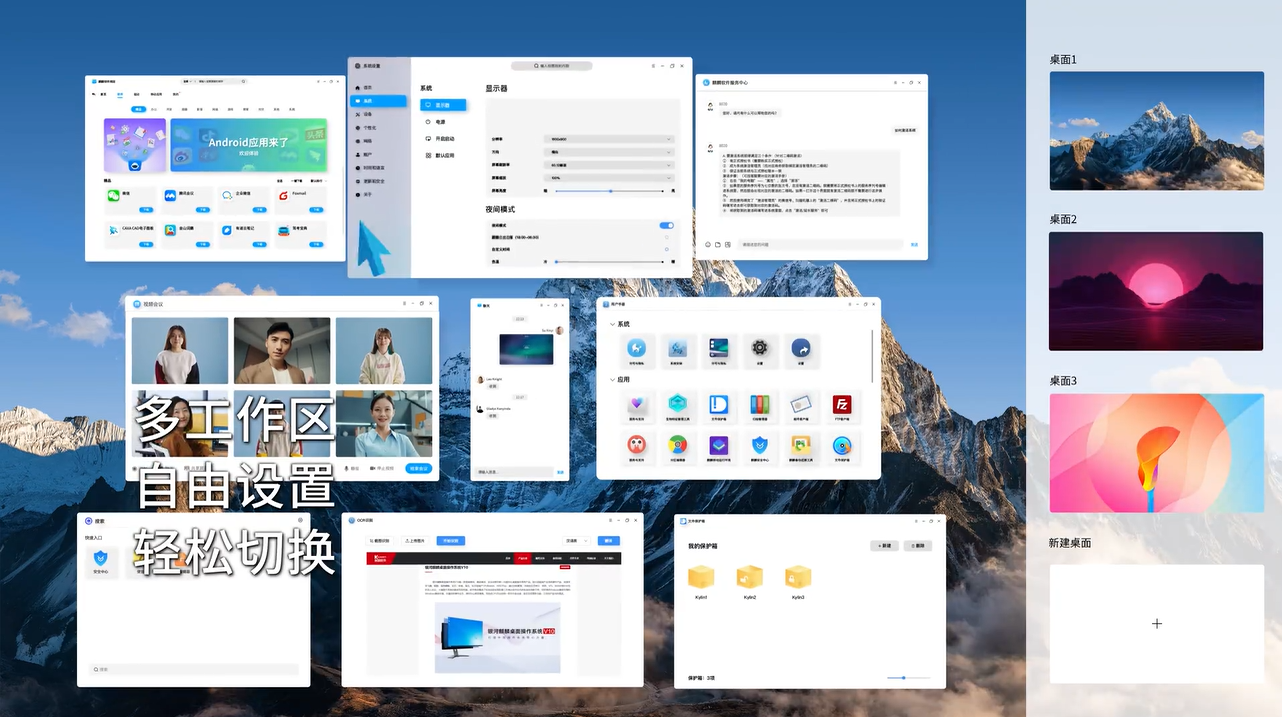Viewport: 1282px width, 717px height.
Task: Select 显示器 in the settings system menu
Action: [x=443, y=105]
